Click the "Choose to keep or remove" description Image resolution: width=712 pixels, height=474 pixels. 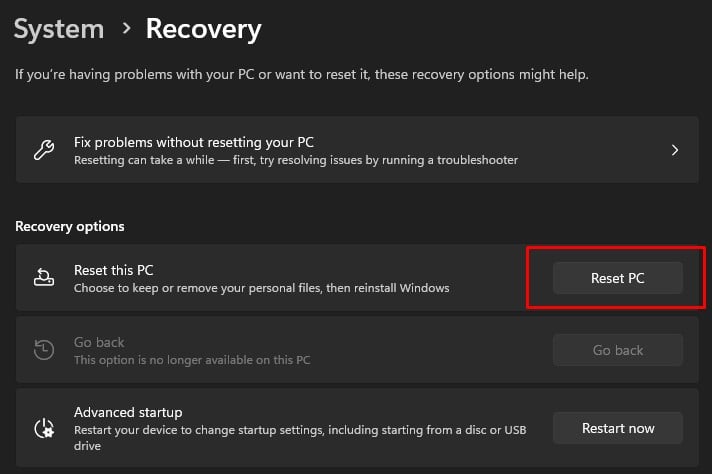(261, 288)
